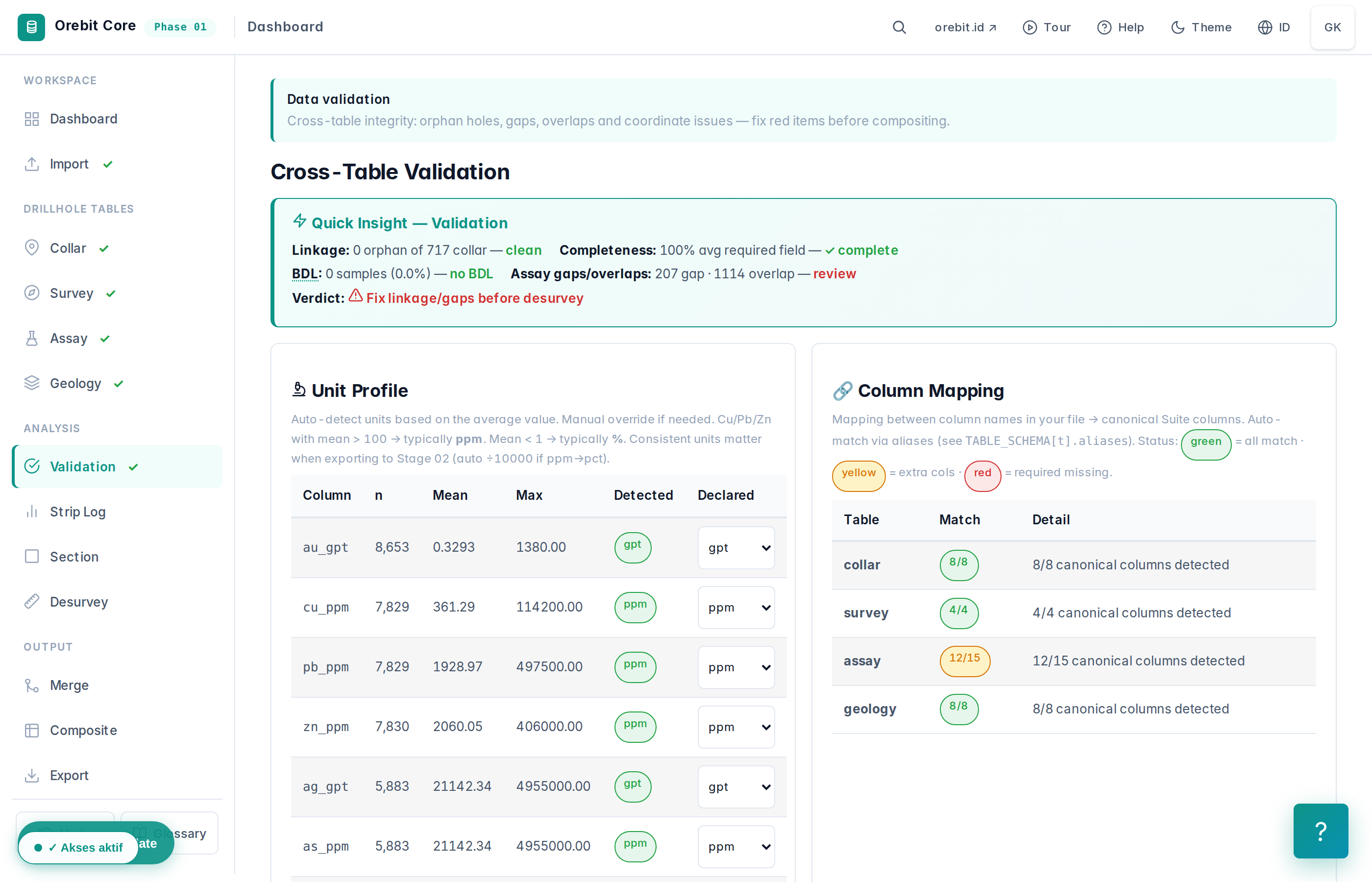
Task: Click the Strip Log bar-chart icon
Action: [x=32, y=512]
